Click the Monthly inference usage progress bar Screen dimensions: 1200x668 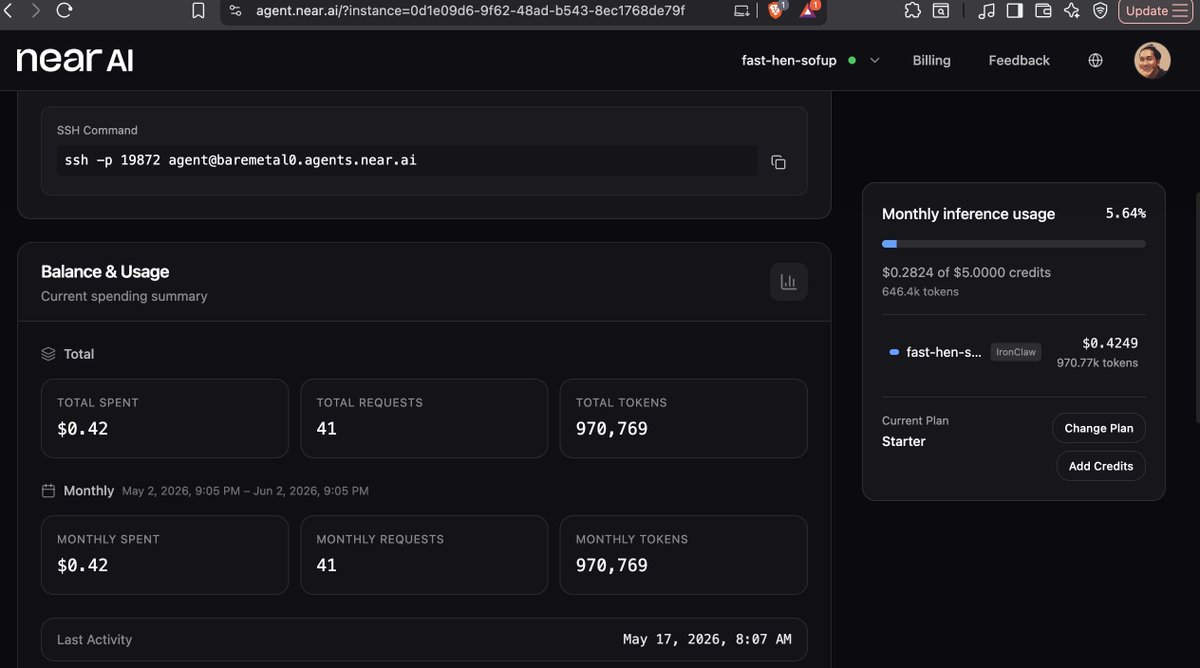(x=1013, y=244)
